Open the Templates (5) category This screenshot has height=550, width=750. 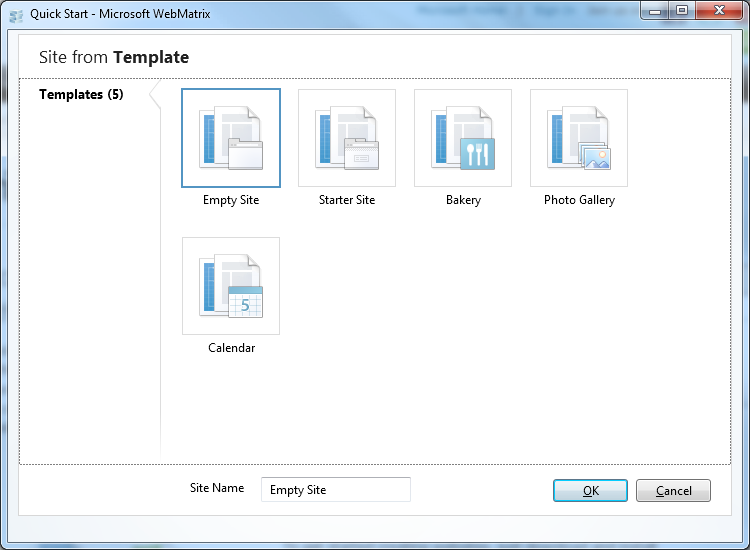[81, 94]
